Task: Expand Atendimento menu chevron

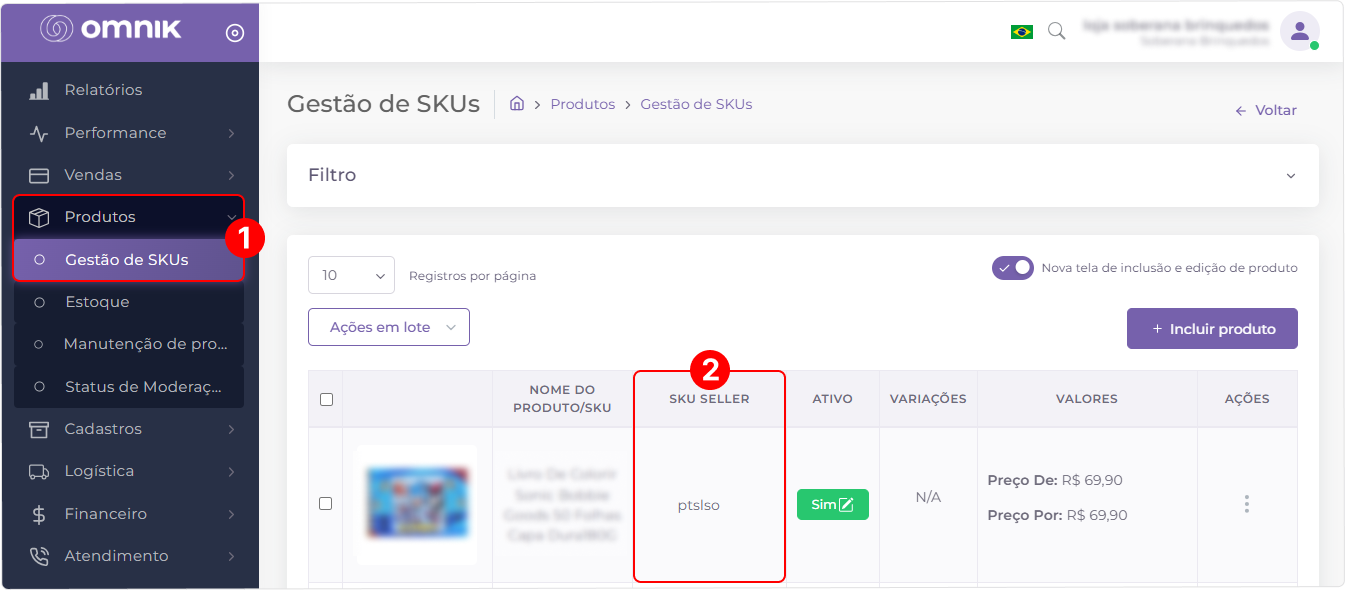Action: point(231,556)
